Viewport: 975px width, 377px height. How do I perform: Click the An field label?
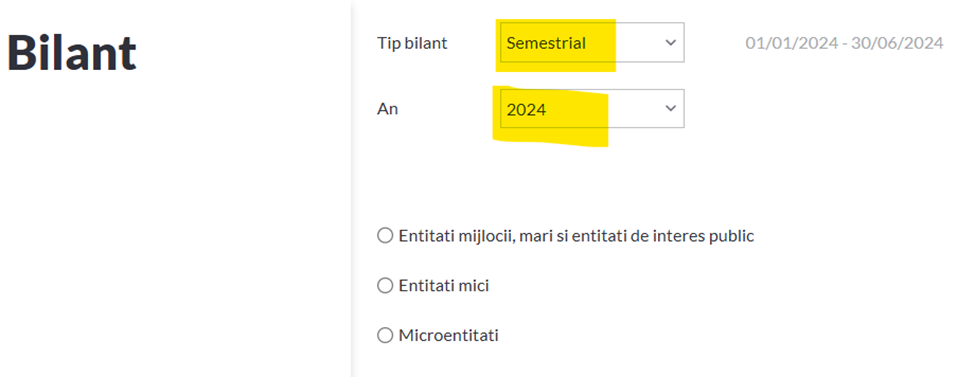(x=387, y=109)
